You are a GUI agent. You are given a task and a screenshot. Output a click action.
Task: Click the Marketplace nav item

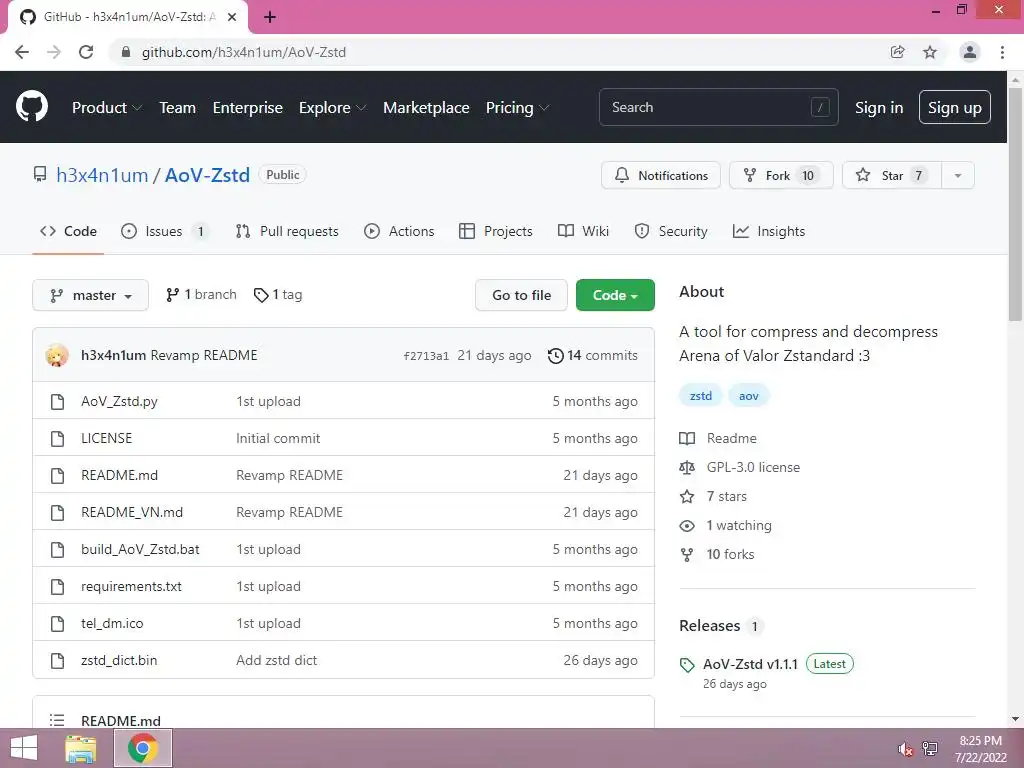coord(426,108)
